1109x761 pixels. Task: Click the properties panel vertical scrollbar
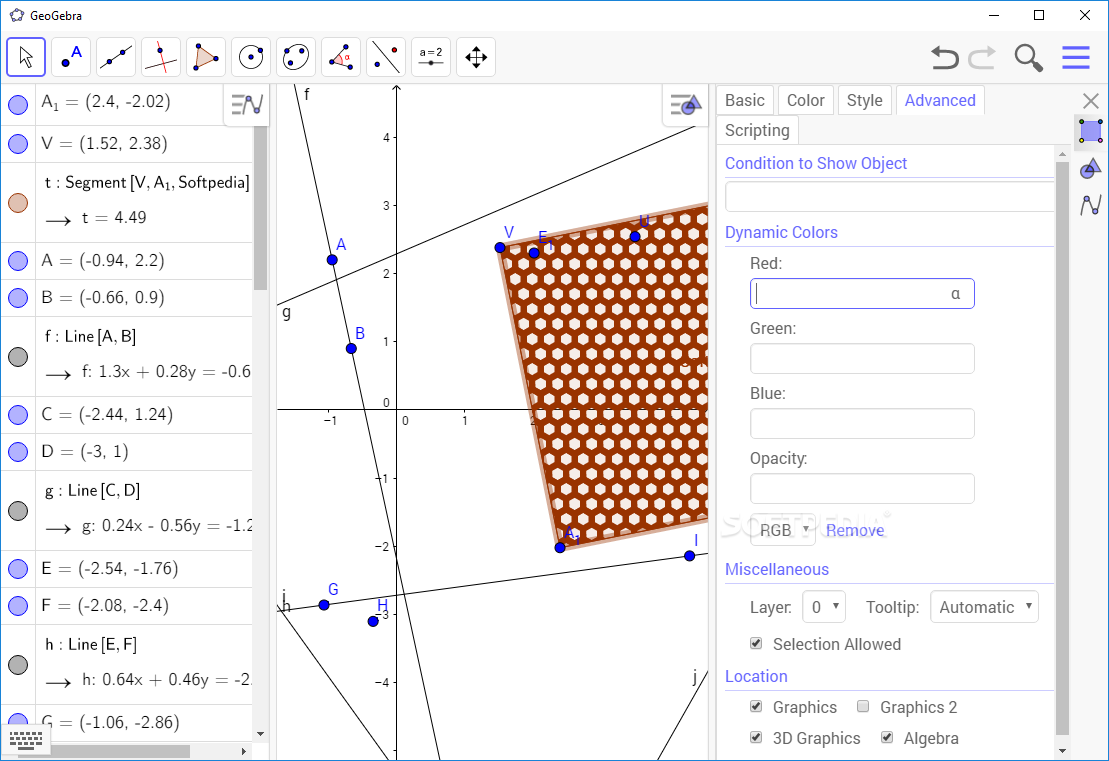pos(1062,448)
